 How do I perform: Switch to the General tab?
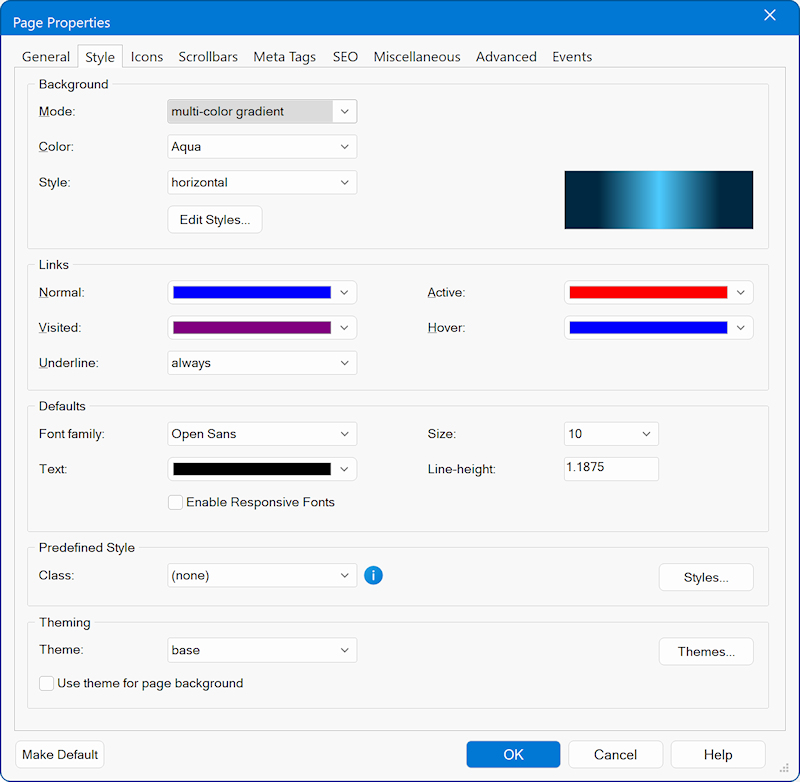coord(46,57)
